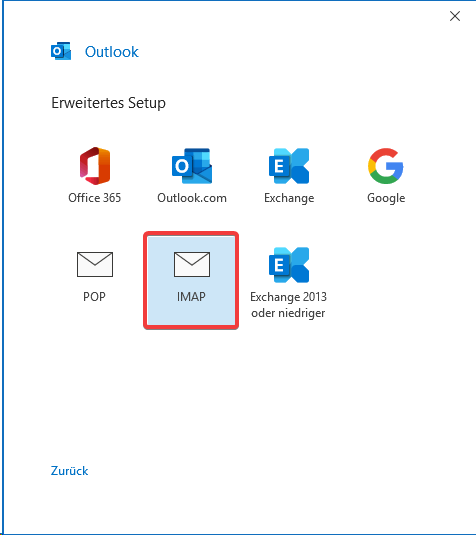Pick the Exchange account icon
This screenshot has width=476, height=535.
pos(289,166)
